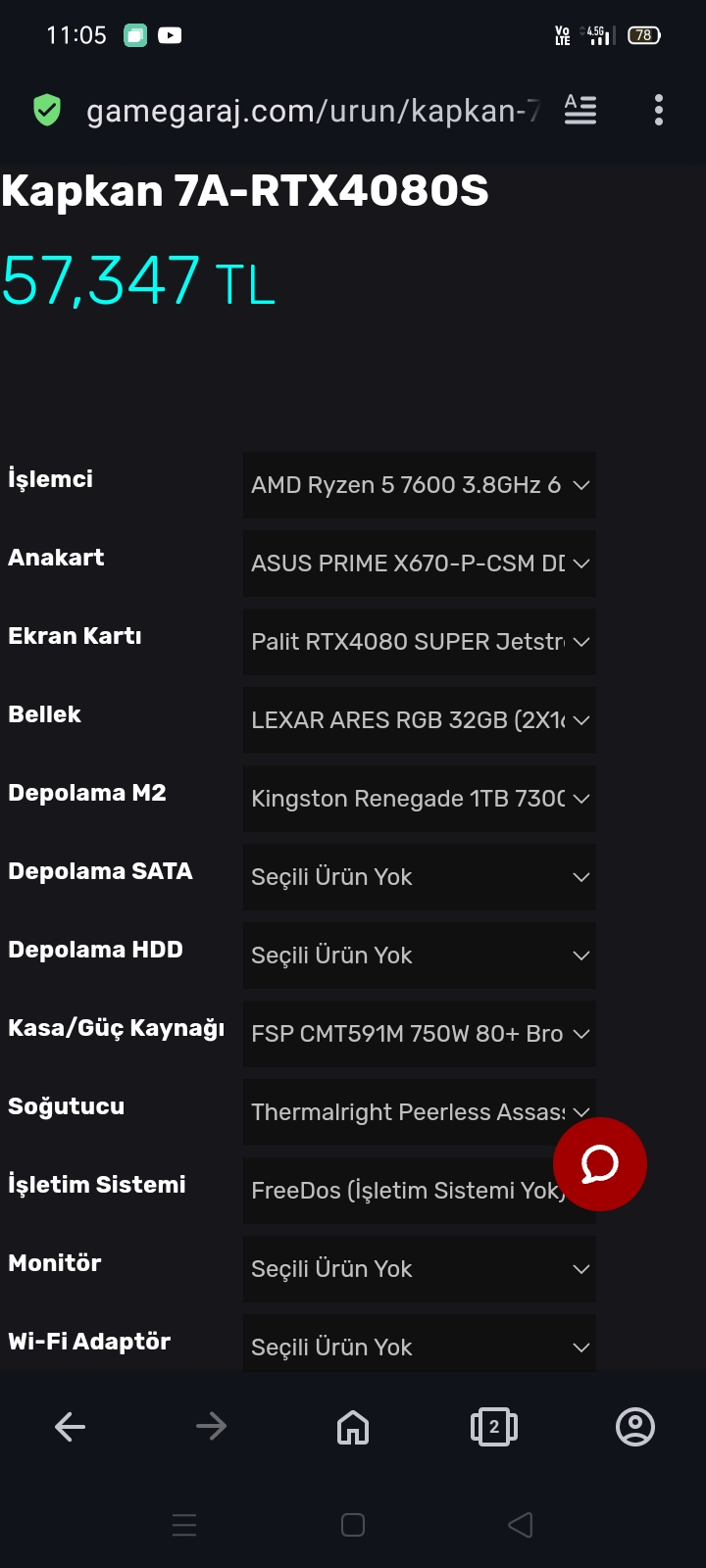Image resolution: width=706 pixels, height=1568 pixels.
Task: Open the browser profile account icon
Action: 635,1427
